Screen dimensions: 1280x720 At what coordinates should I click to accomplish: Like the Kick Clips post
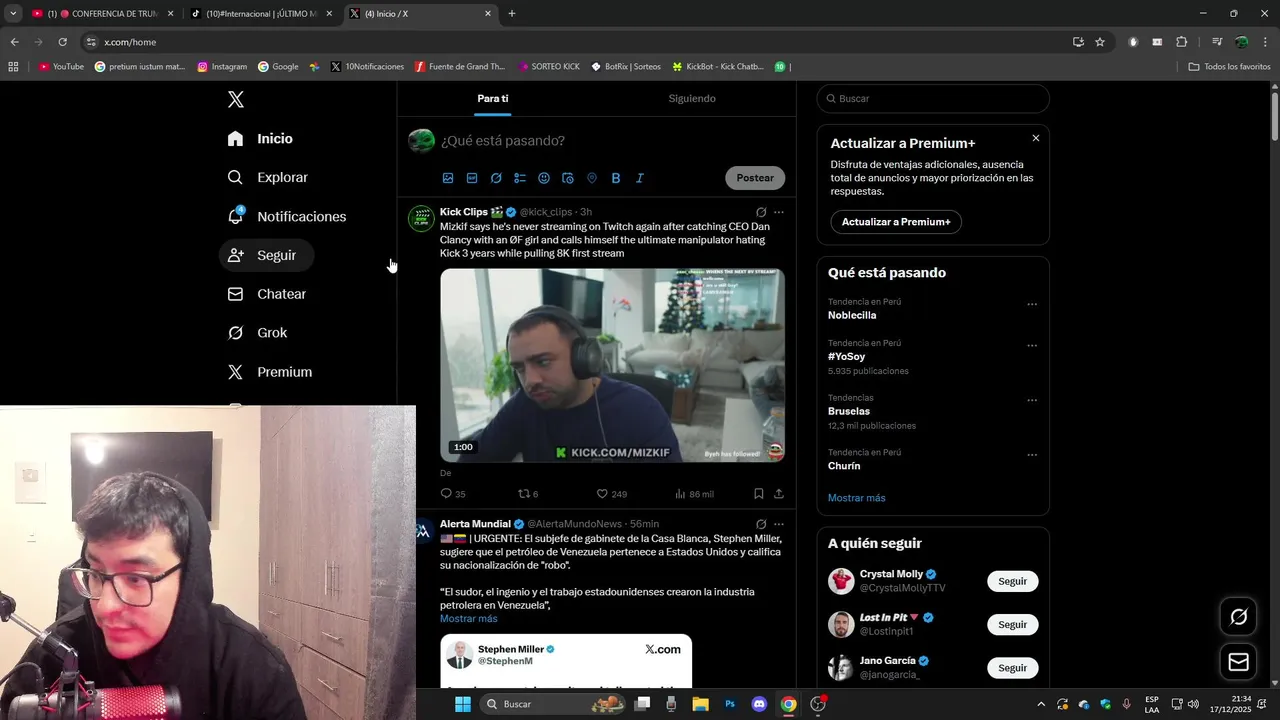point(611,494)
